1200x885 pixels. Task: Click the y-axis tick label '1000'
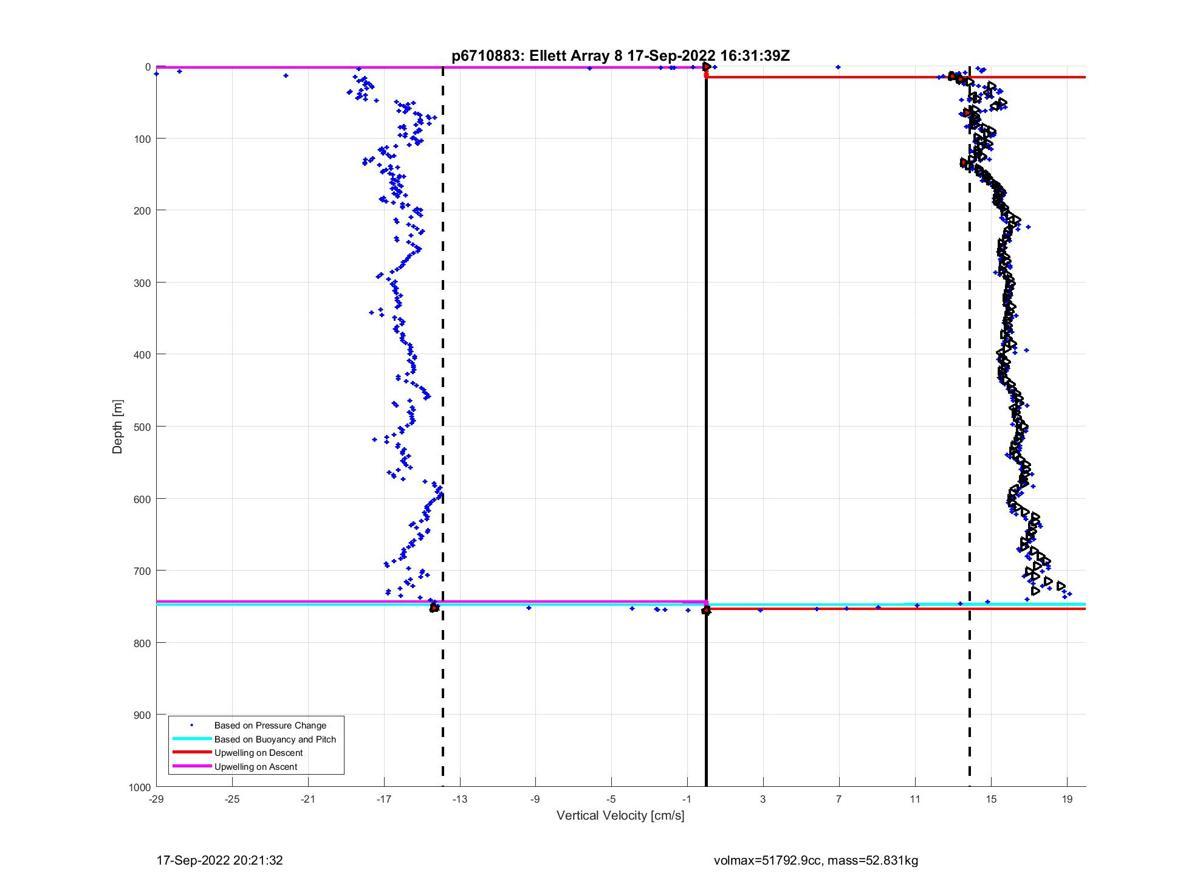tap(139, 787)
